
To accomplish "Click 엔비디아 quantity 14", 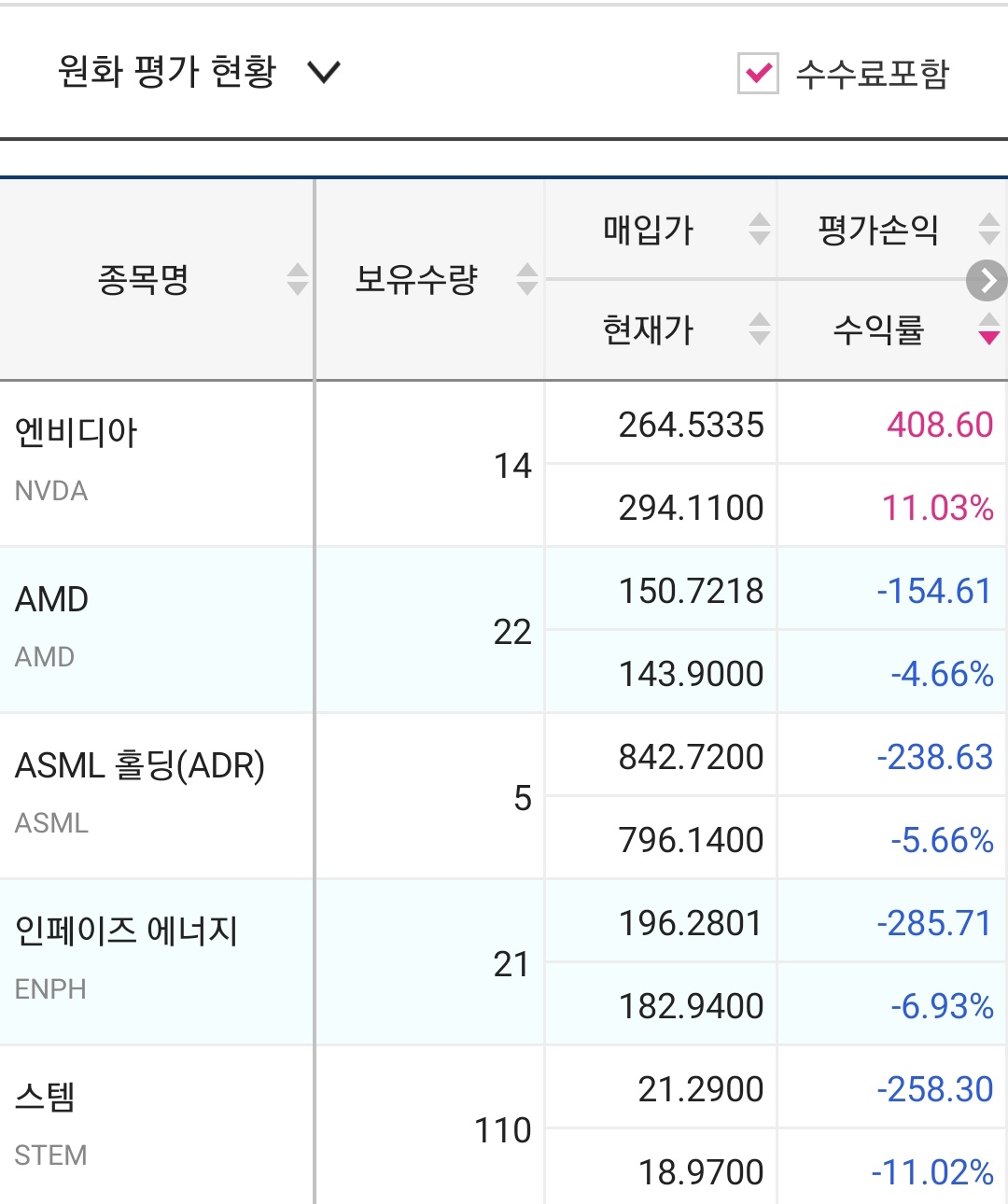I will 512,466.
